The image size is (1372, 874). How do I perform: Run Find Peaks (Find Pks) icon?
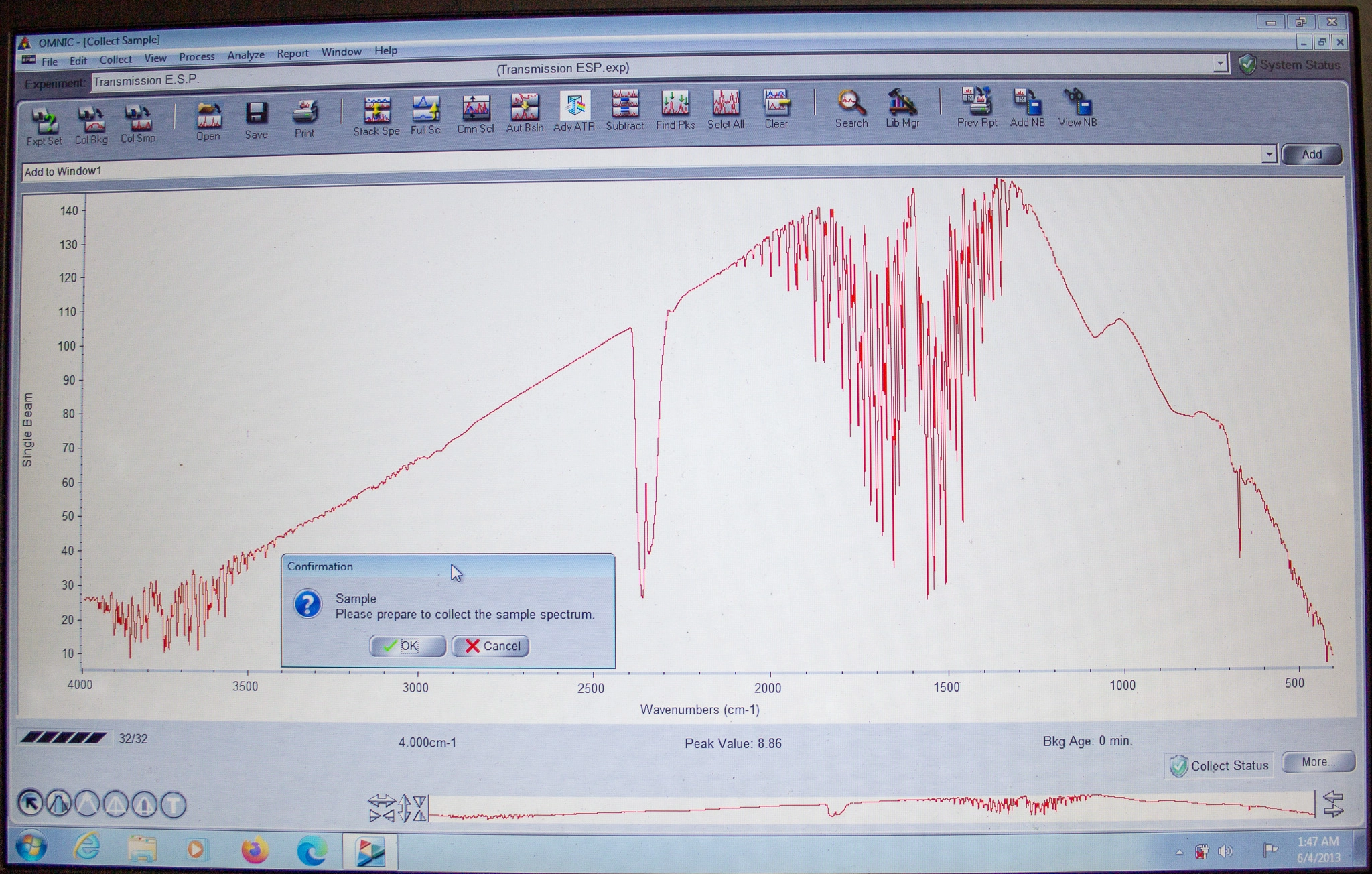pyautogui.click(x=675, y=110)
